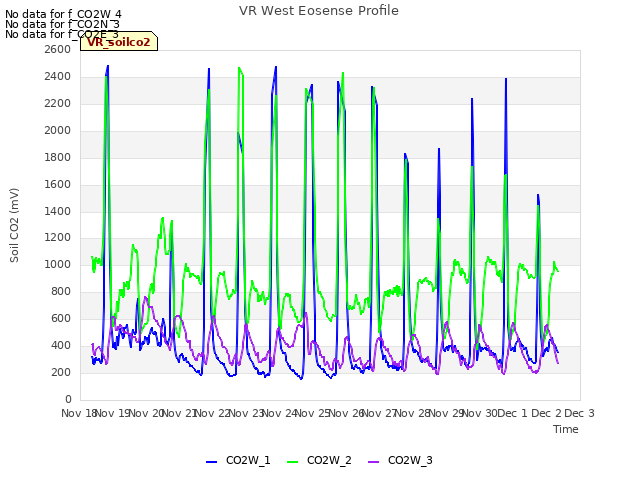Viewport: 640px width, 480px height.
Task: Click the 2000 y-axis tick label
Action: pyautogui.click(x=58, y=130)
